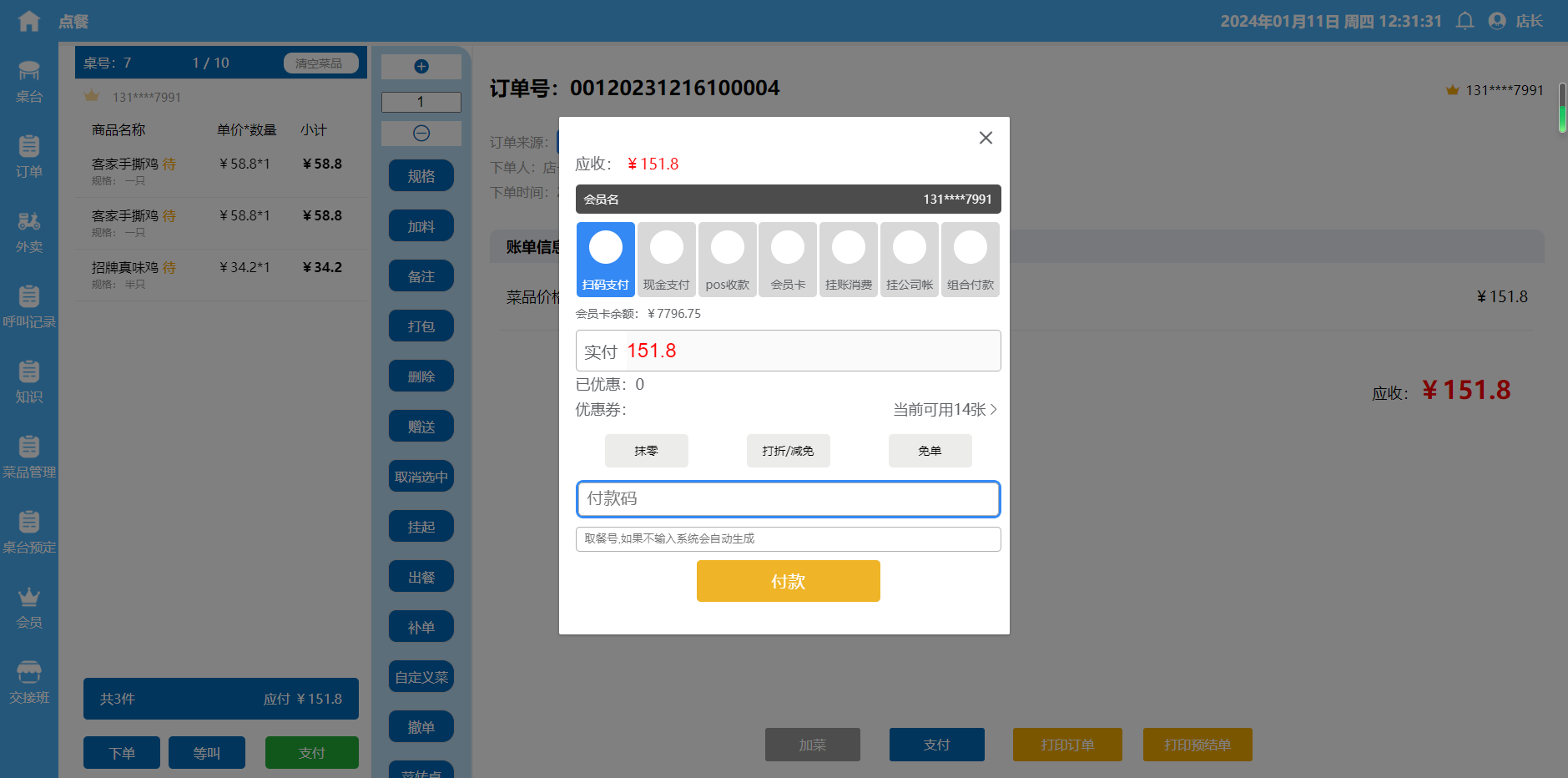
Task: Open 外卖 delivery in the sidebar
Action: (29, 232)
